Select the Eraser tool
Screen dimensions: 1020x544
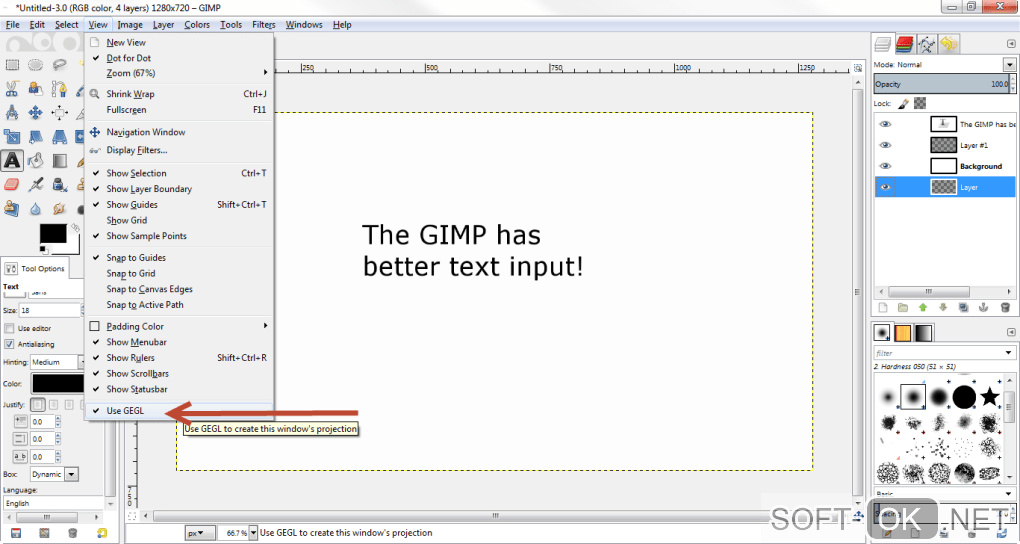tap(12, 184)
